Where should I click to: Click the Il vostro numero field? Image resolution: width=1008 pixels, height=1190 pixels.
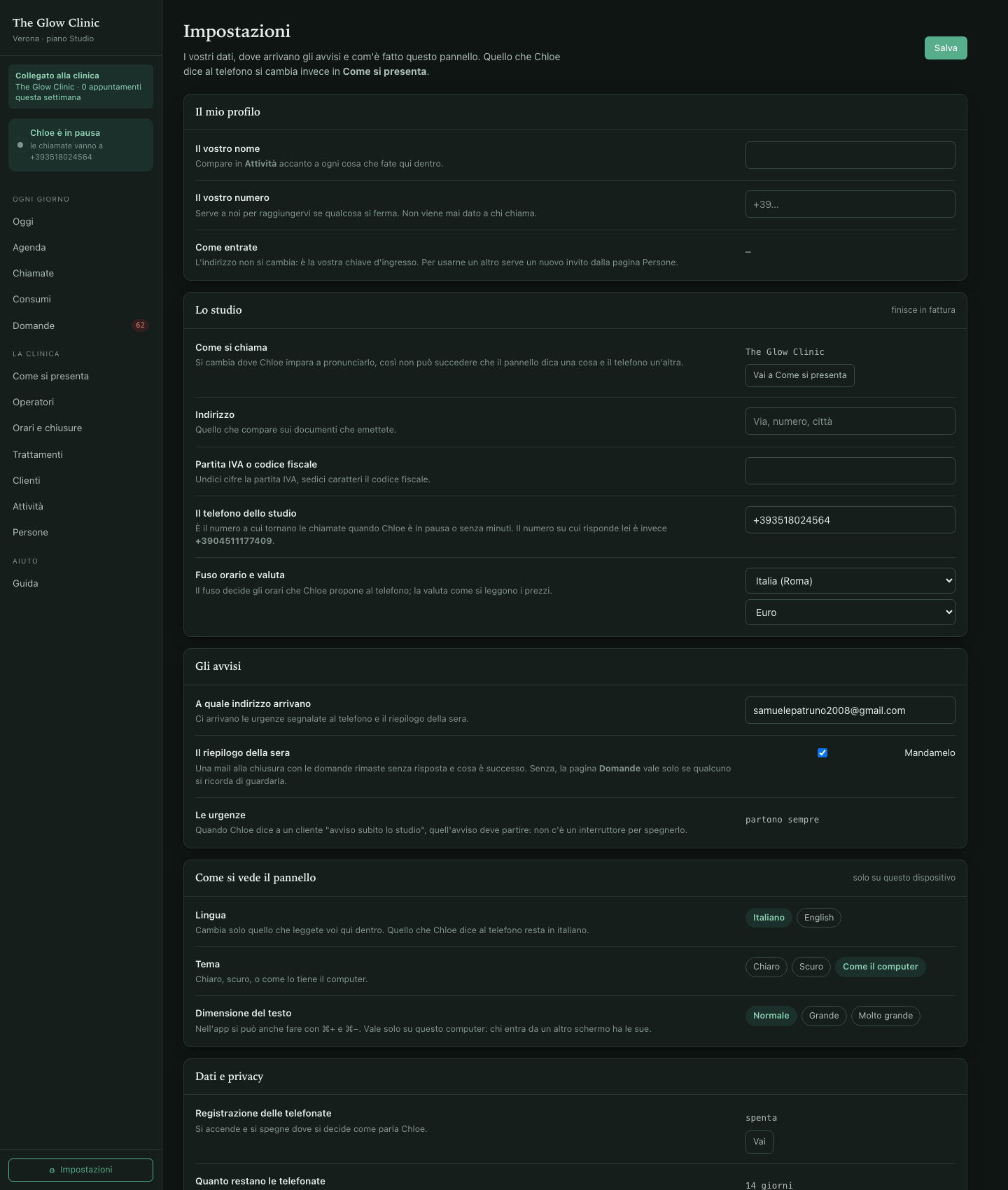(x=850, y=204)
